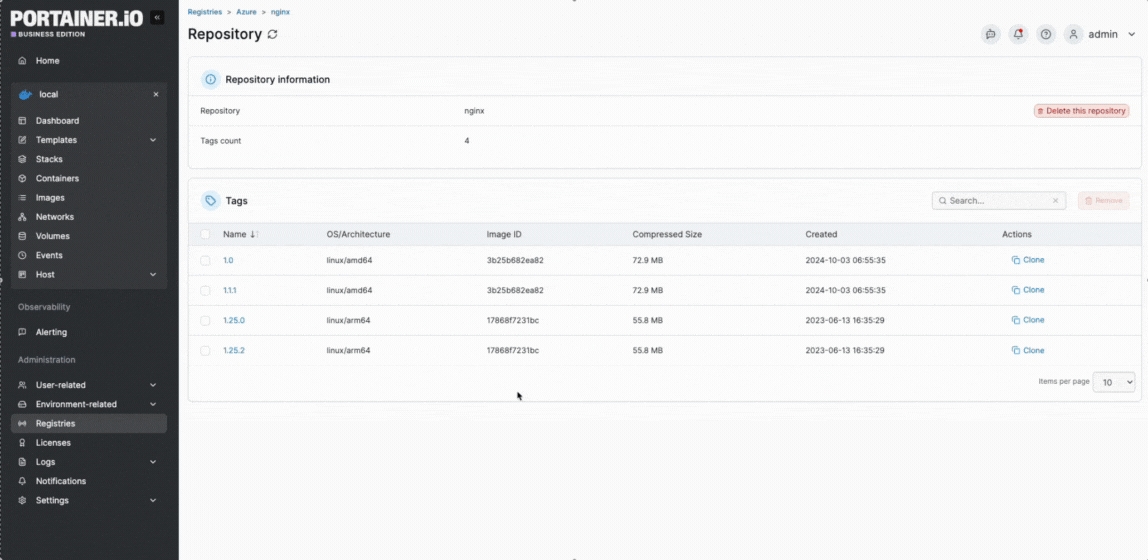This screenshot has width=1148, height=560.
Task: Click the Clone icon for tag 1.25.2
Action: click(x=1015, y=351)
